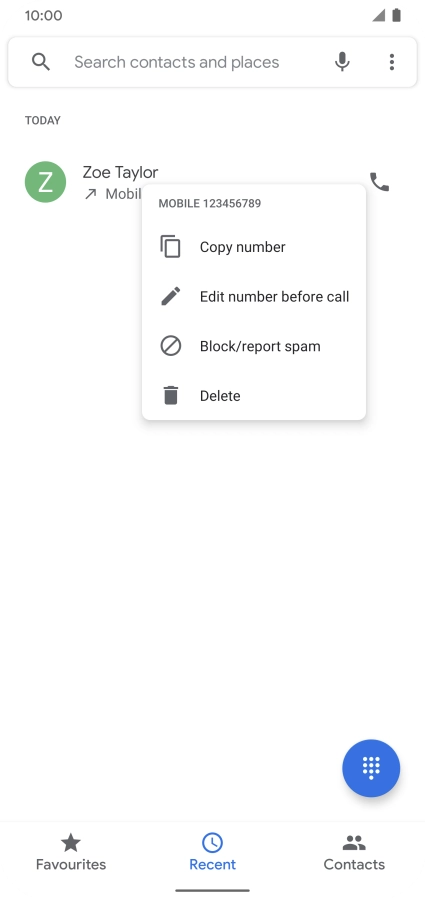Select Block/report spam option

click(x=254, y=346)
